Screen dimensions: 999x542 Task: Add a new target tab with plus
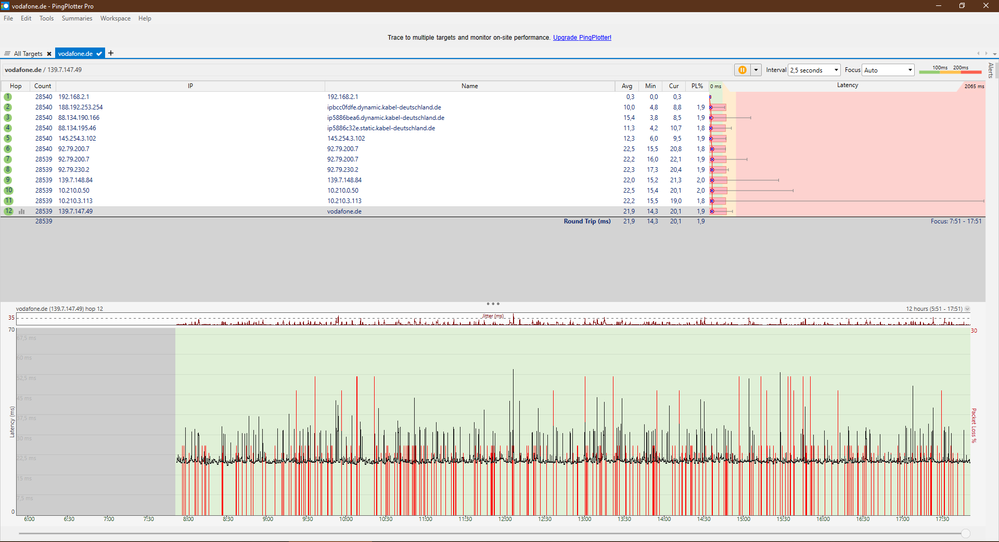(x=111, y=53)
